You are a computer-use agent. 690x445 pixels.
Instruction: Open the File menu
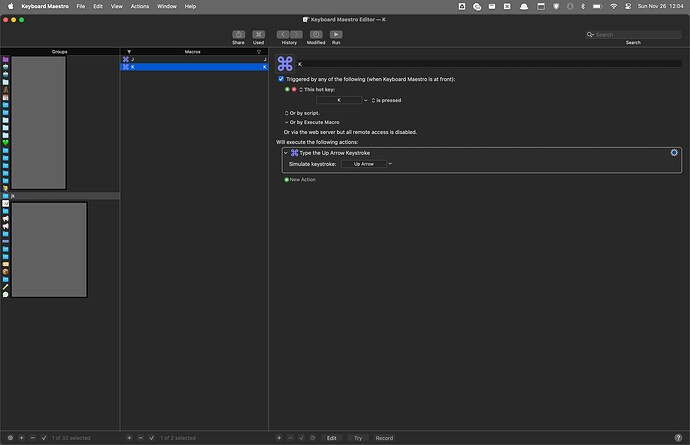(x=81, y=6)
